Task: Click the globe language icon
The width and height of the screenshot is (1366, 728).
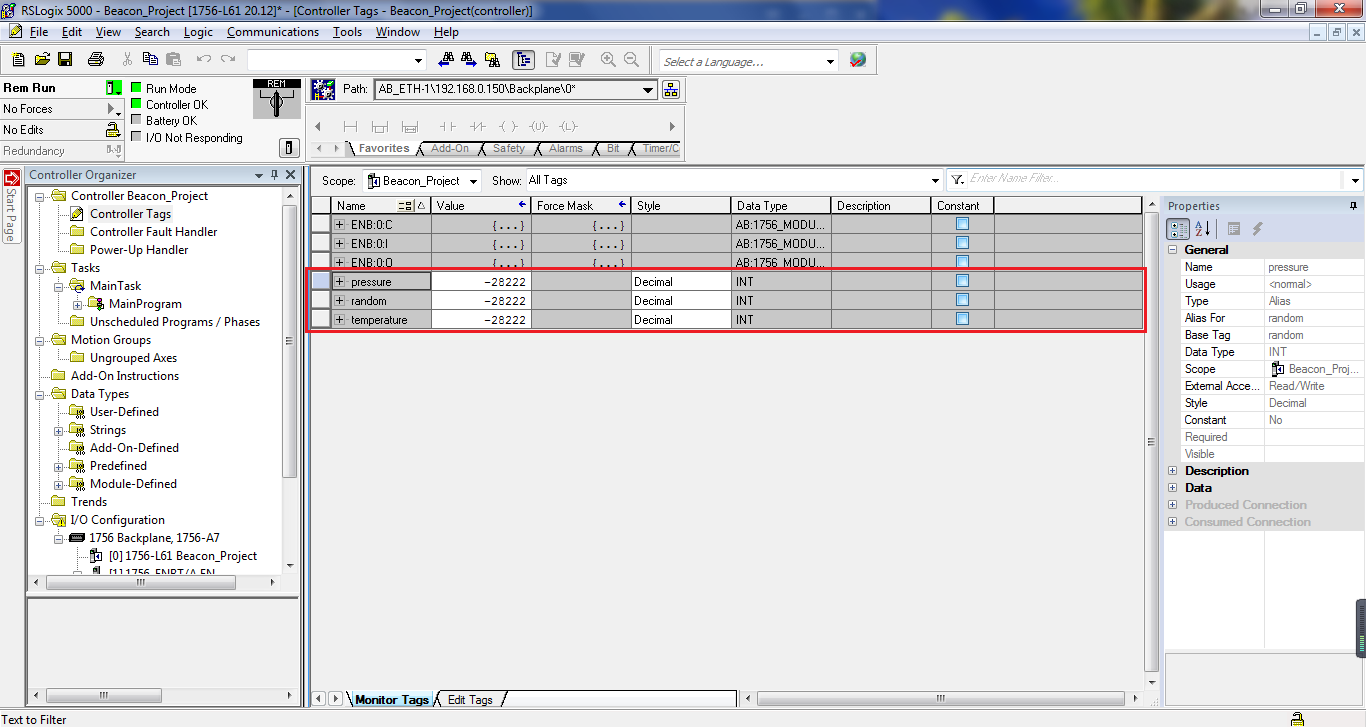Action: (857, 60)
